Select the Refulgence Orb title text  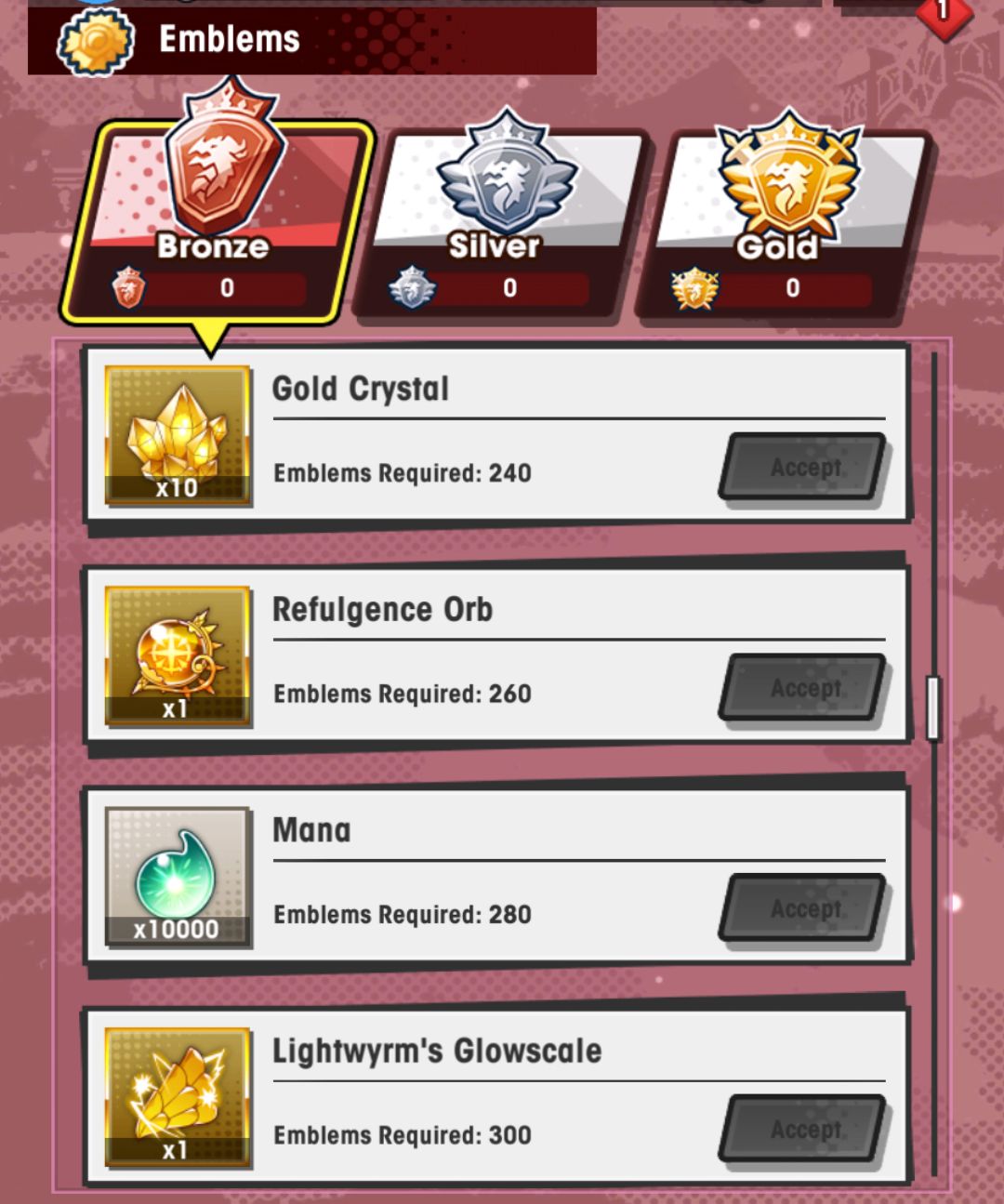point(382,610)
